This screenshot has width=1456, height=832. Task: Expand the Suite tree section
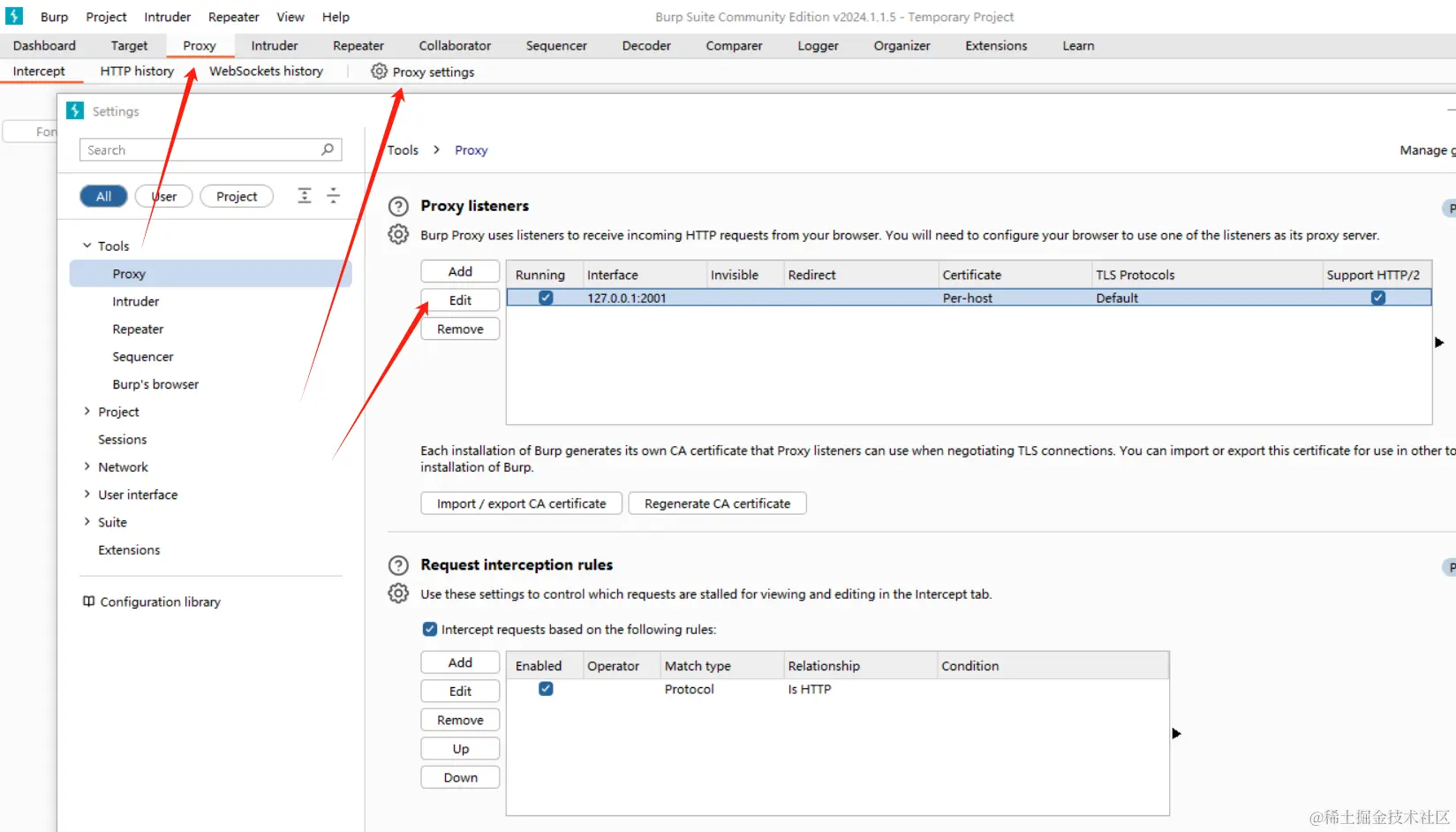(x=87, y=522)
